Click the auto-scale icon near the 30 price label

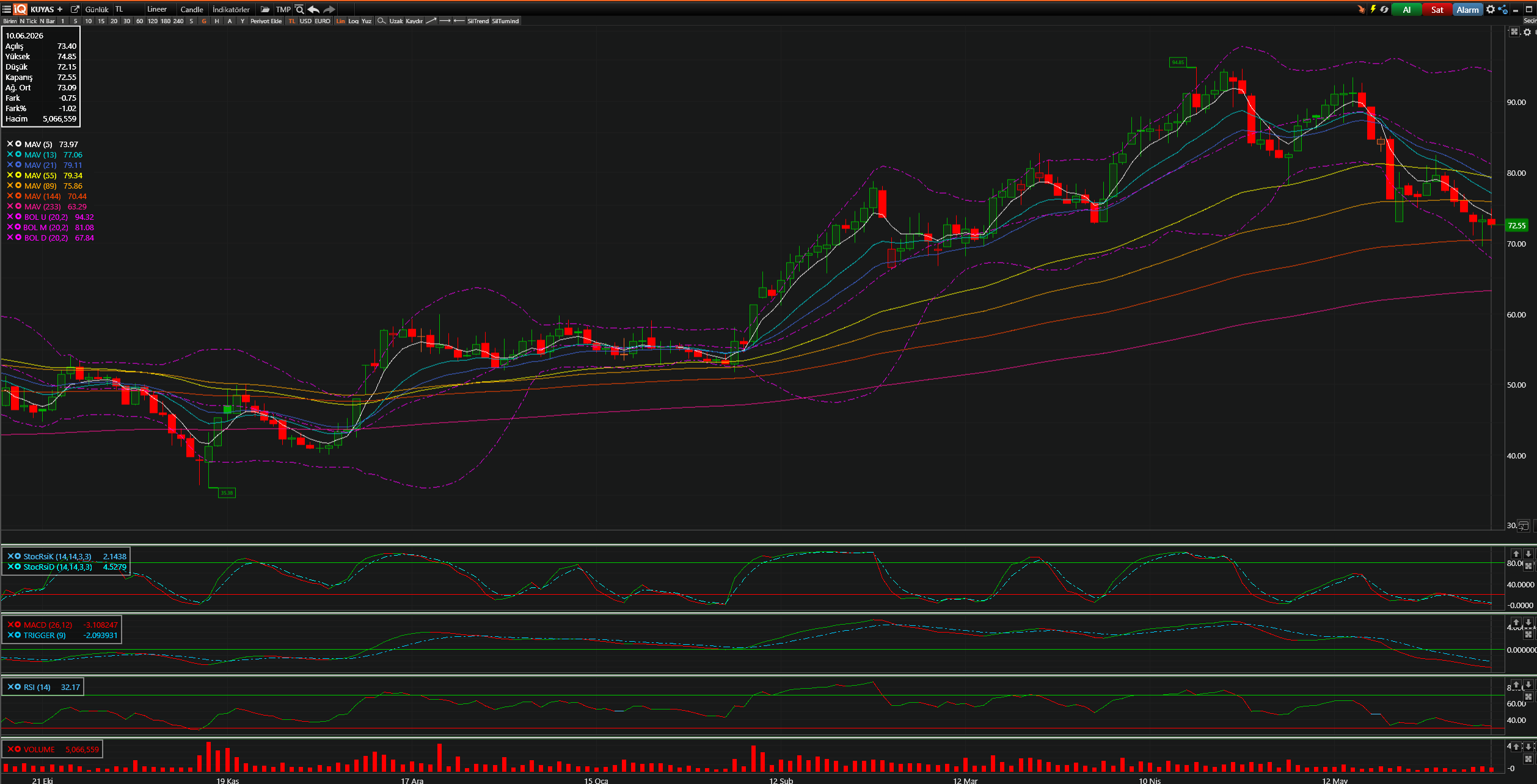(x=1524, y=526)
